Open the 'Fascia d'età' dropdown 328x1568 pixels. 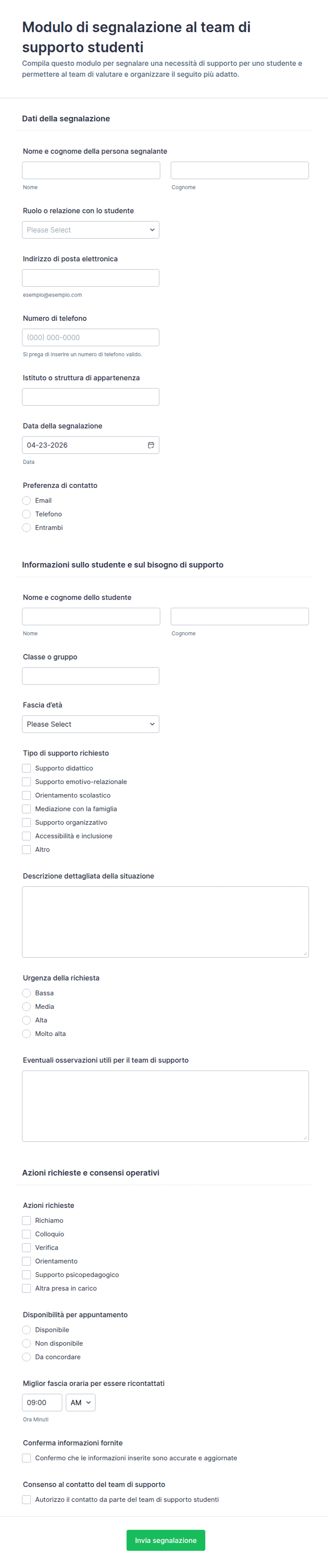point(91,724)
